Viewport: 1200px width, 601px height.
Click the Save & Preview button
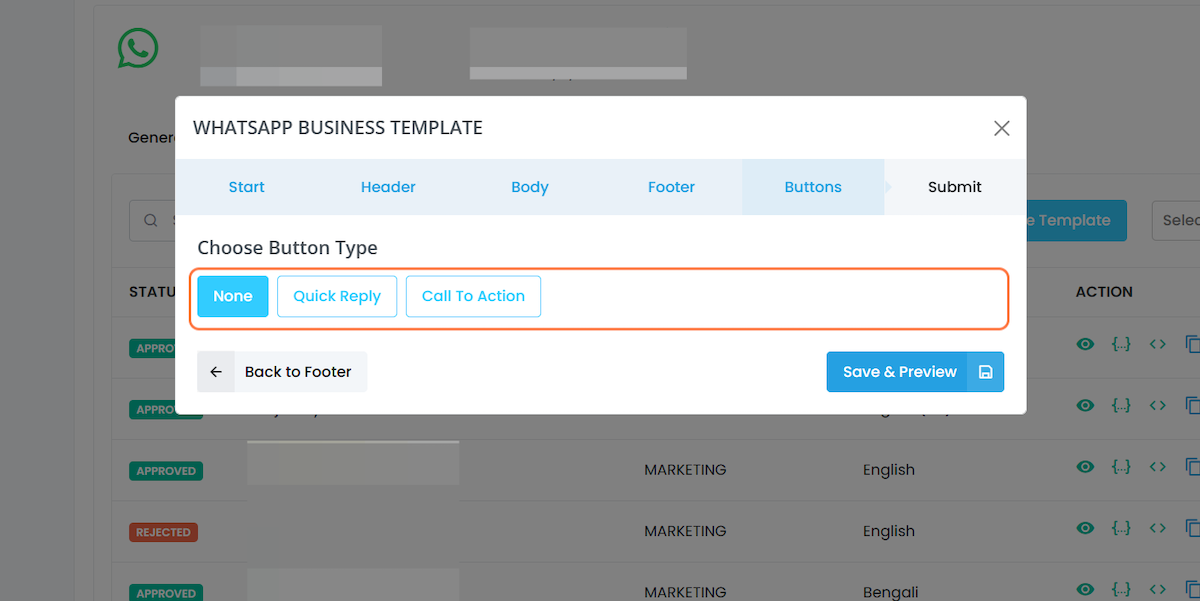click(x=915, y=372)
